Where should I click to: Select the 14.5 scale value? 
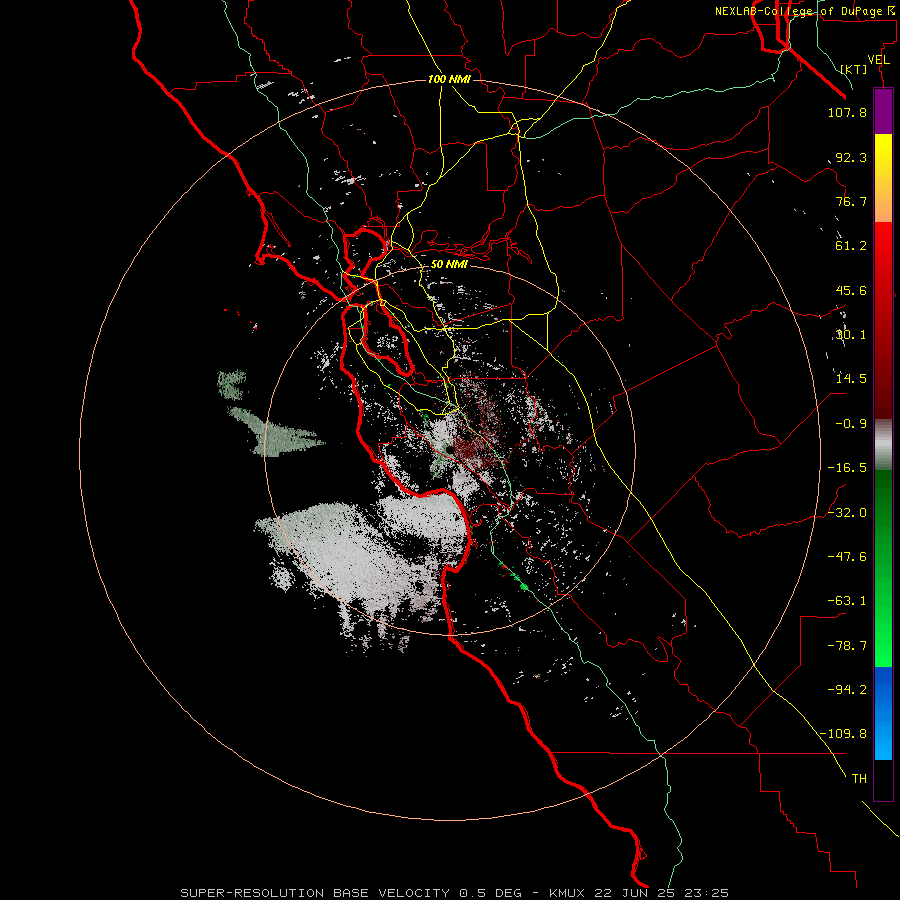pos(851,379)
